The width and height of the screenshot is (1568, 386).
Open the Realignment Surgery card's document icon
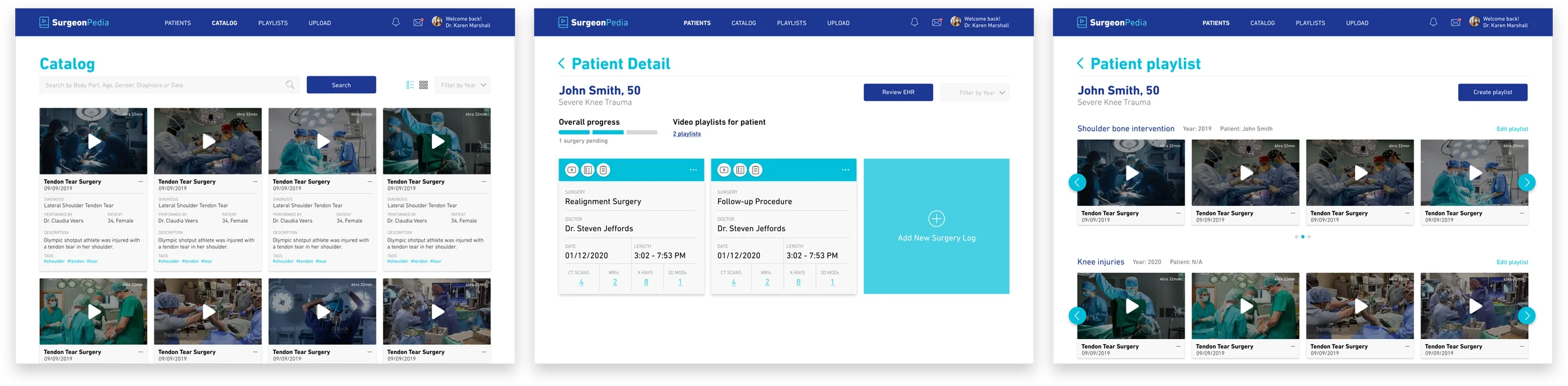604,170
